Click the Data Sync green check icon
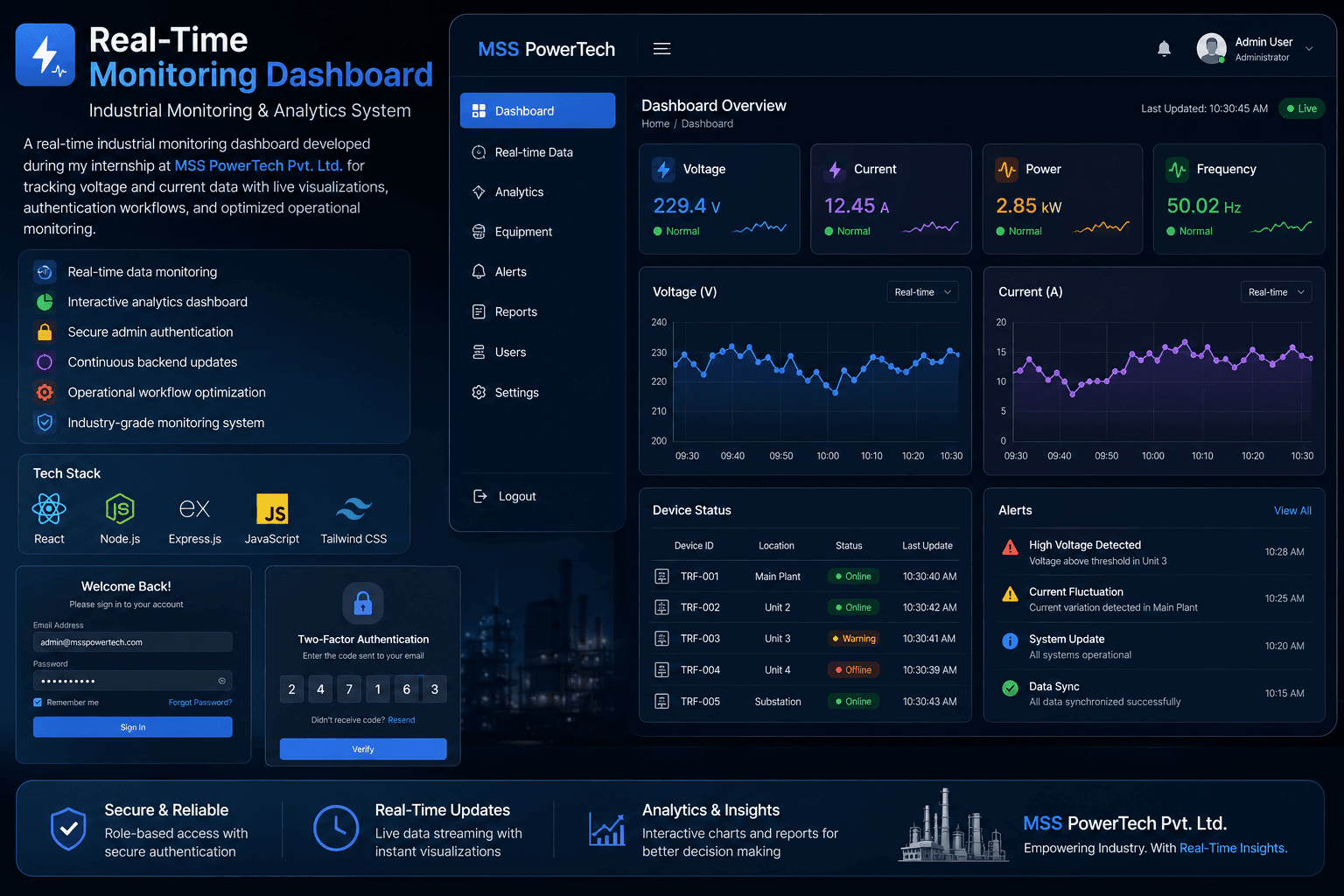 tap(1010, 688)
